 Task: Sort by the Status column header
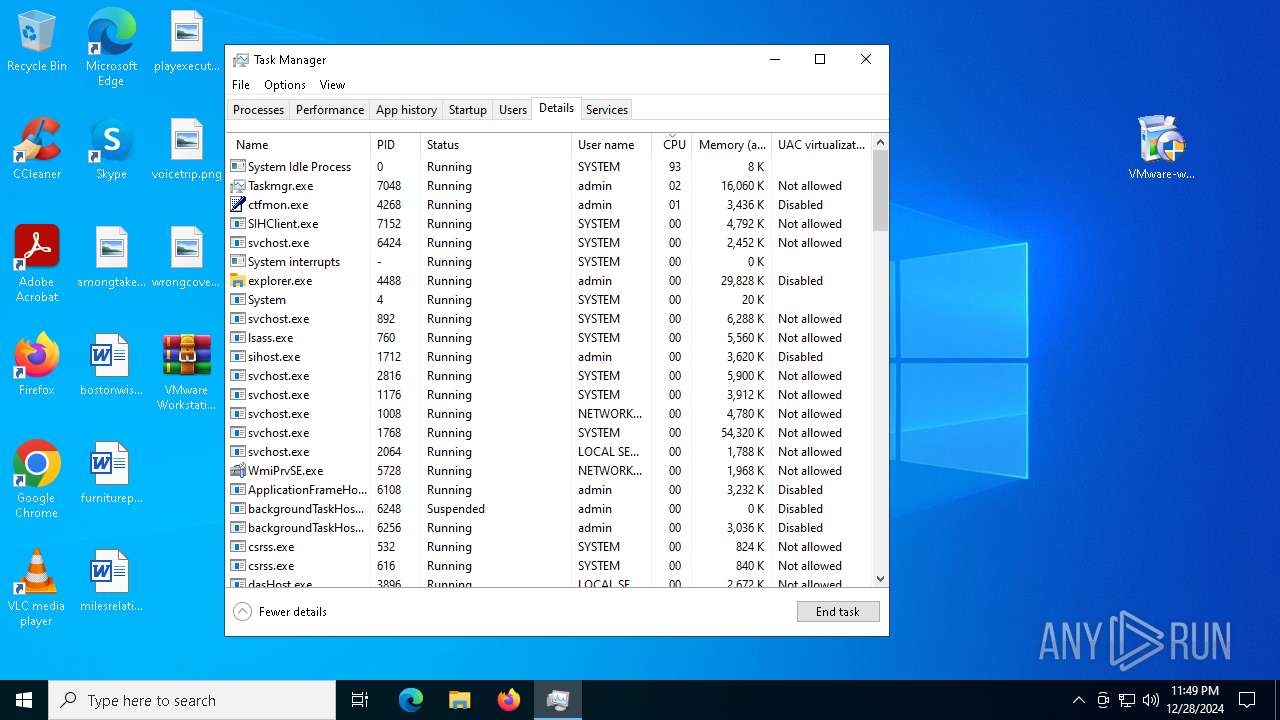point(495,145)
